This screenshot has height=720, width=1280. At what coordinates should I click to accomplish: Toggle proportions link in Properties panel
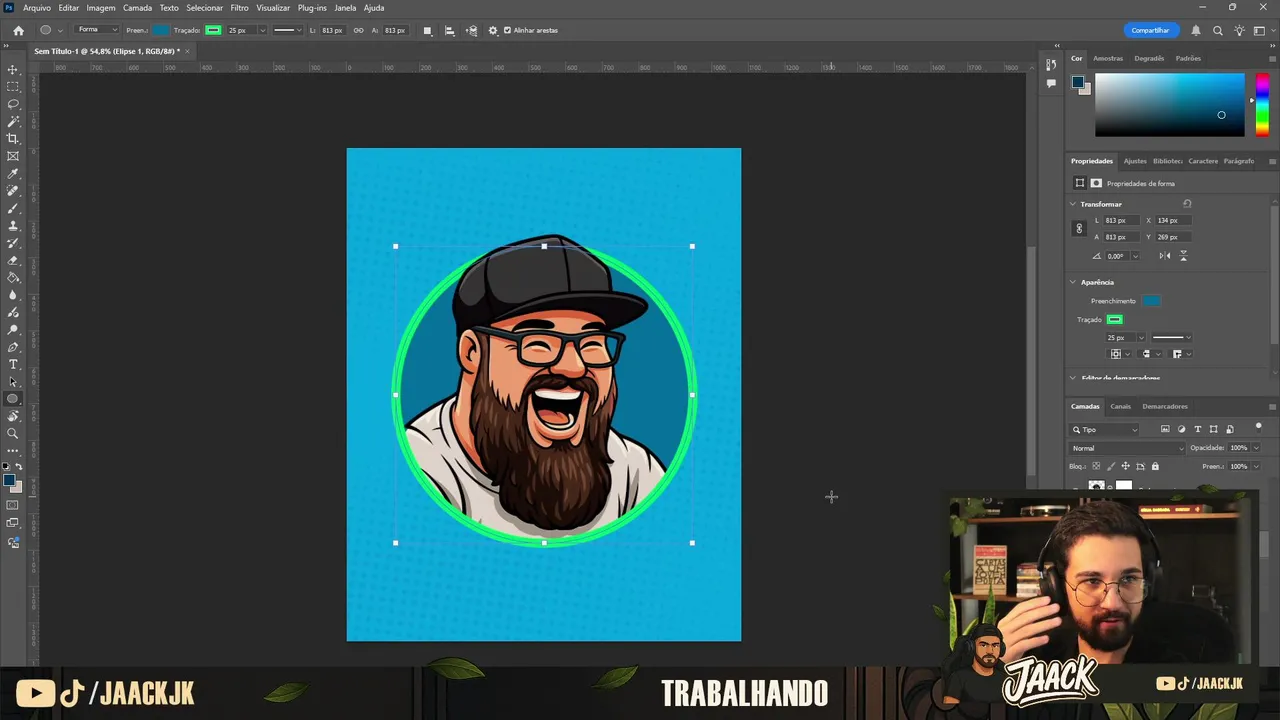point(1079,228)
